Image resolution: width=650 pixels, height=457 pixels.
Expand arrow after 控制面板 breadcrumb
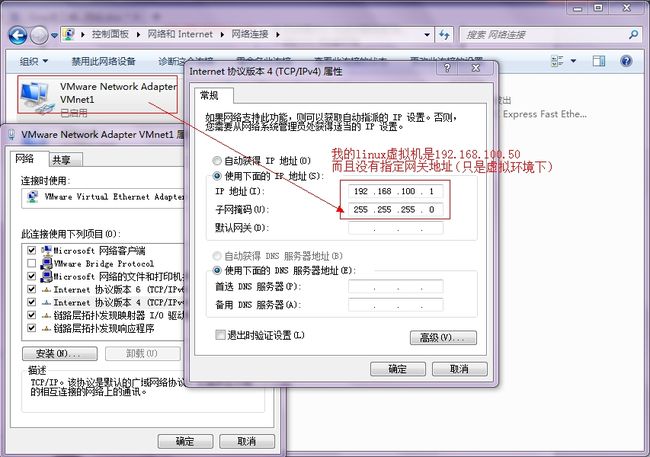(x=138, y=34)
